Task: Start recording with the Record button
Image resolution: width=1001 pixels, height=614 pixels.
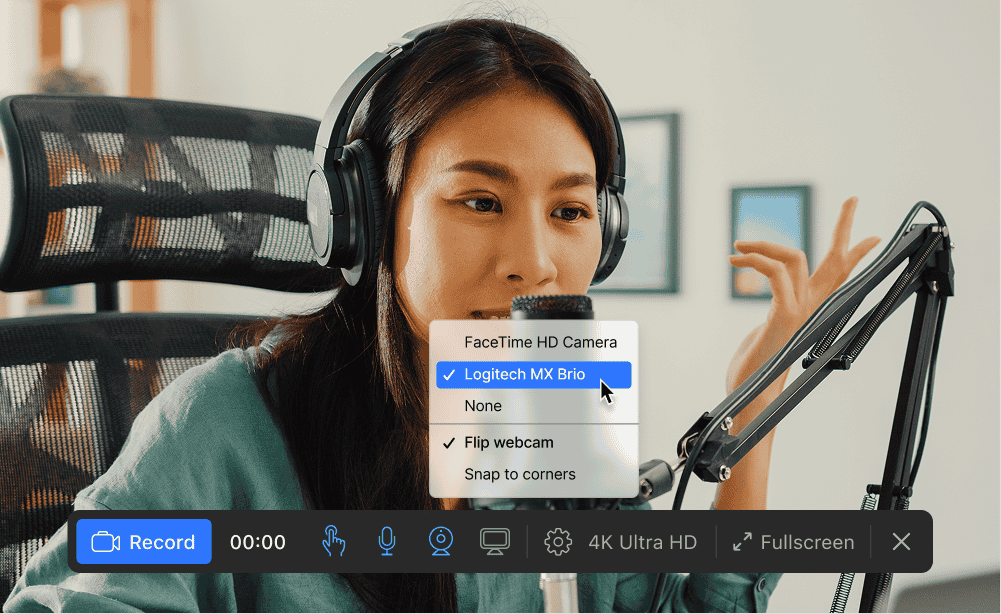Action: [x=144, y=542]
